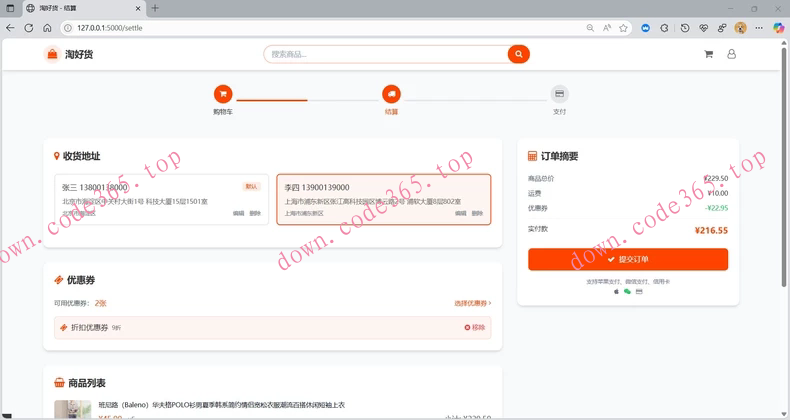The width and height of the screenshot is (790, 420).
Task: Click the 淘好货 - 结算 browser tab
Action: [x=84, y=9]
